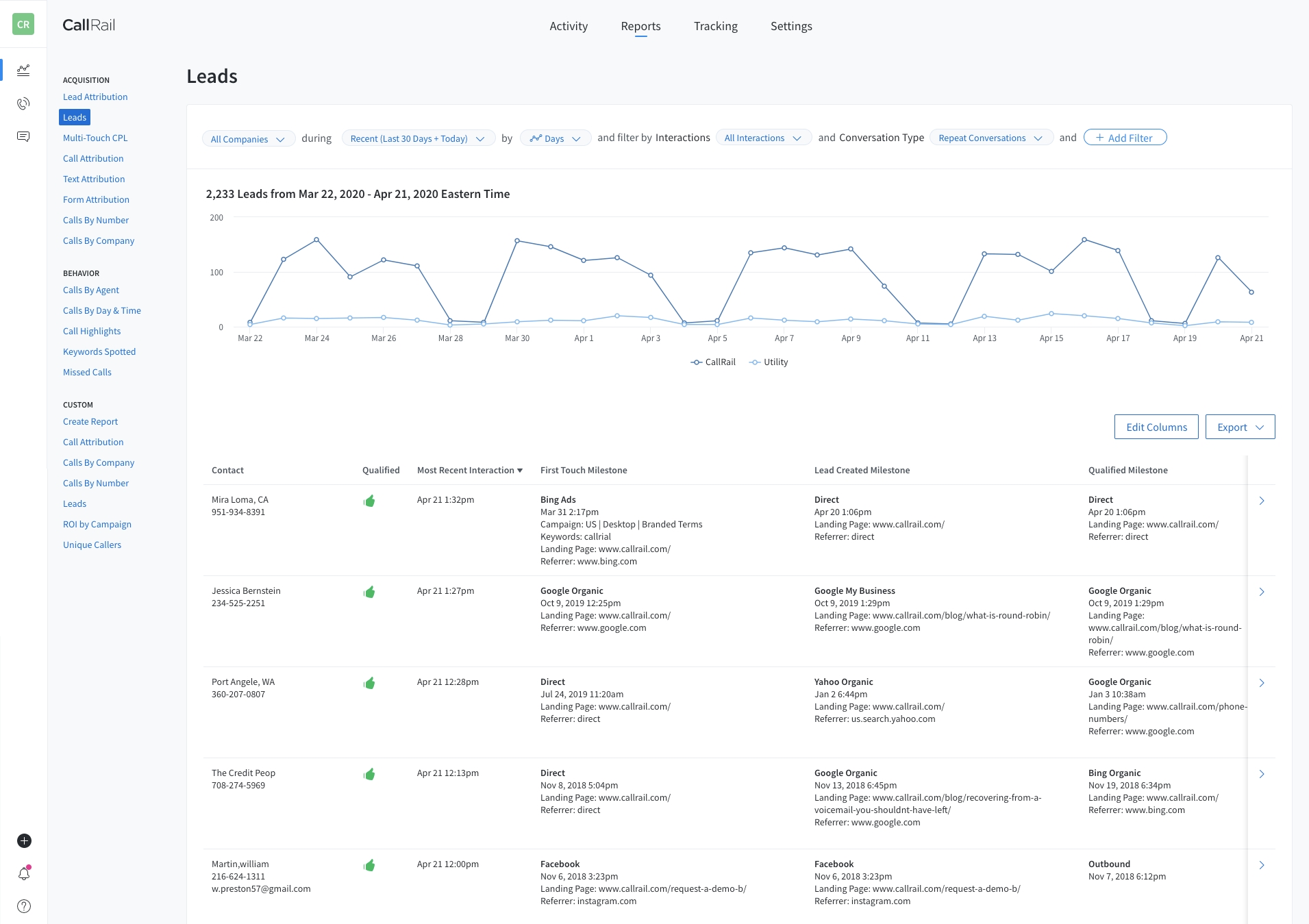Viewport: 1309px width, 924px height.
Task: Toggle Jessica Bernstein qualified thumbs-up
Action: click(x=369, y=592)
